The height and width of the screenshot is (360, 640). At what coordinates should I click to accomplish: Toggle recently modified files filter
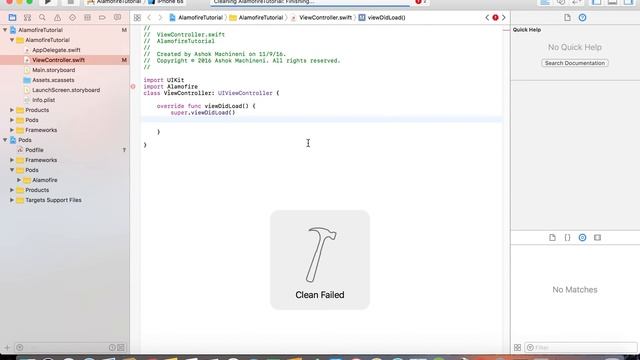tap(112, 348)
